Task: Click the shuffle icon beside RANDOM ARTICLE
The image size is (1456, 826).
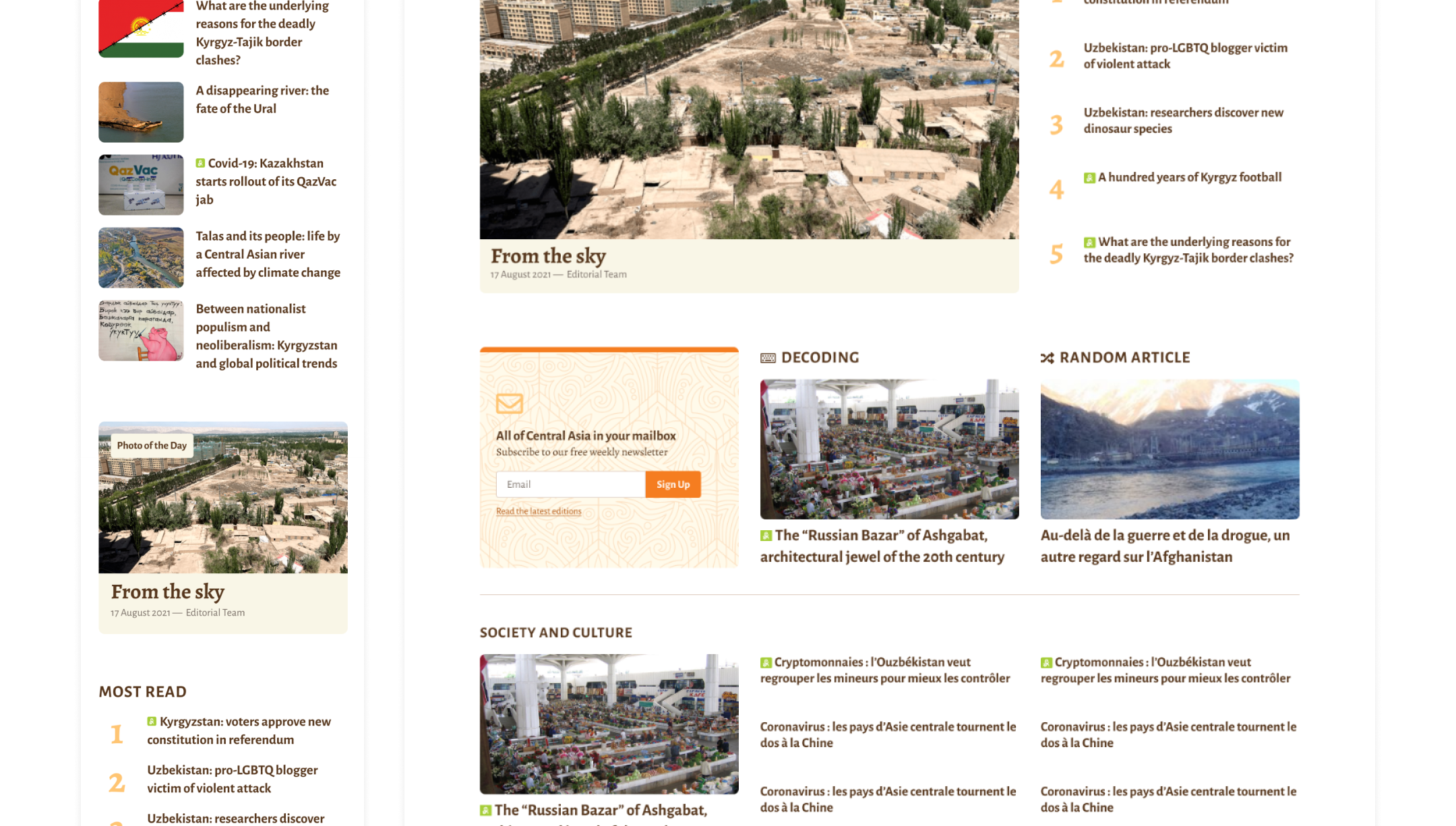Action: click(x=1047, y=358)
